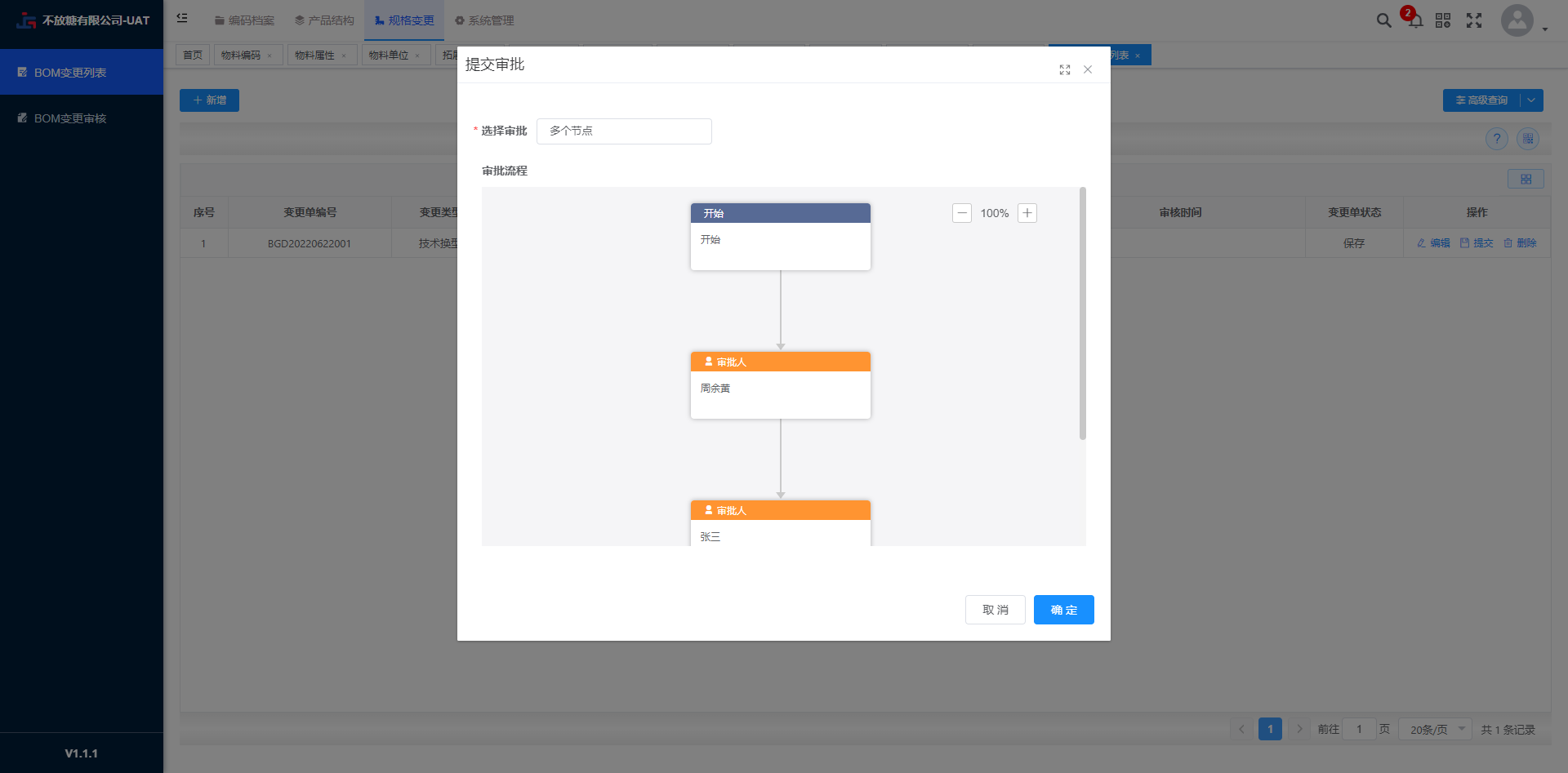Open the 产品结构 menu
The height and width of the screenshot is (773, 1568).
pyautogui.click(x=324, y=20)
